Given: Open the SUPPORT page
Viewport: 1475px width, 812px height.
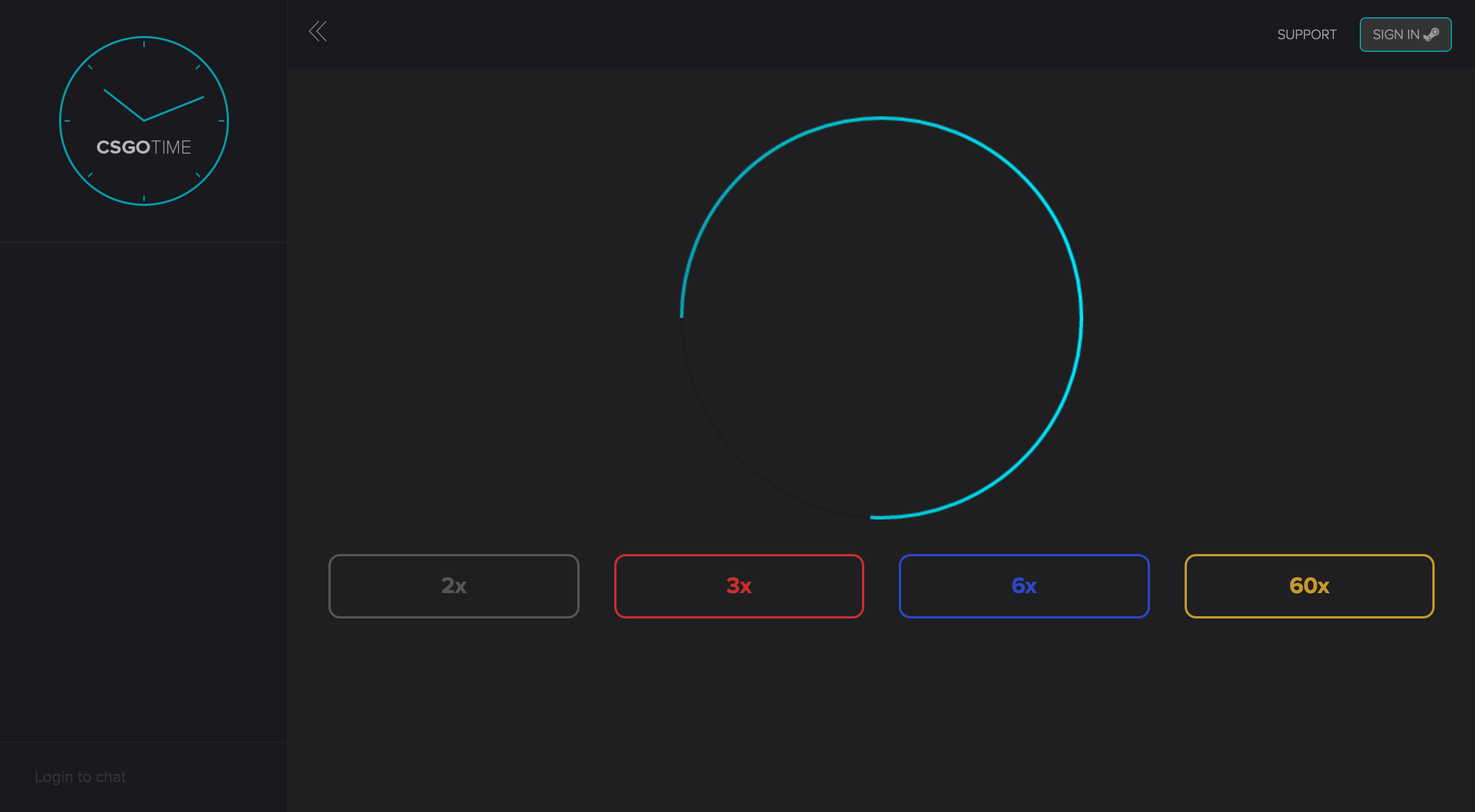Looking at the screenshot, I should point(1306,35).
